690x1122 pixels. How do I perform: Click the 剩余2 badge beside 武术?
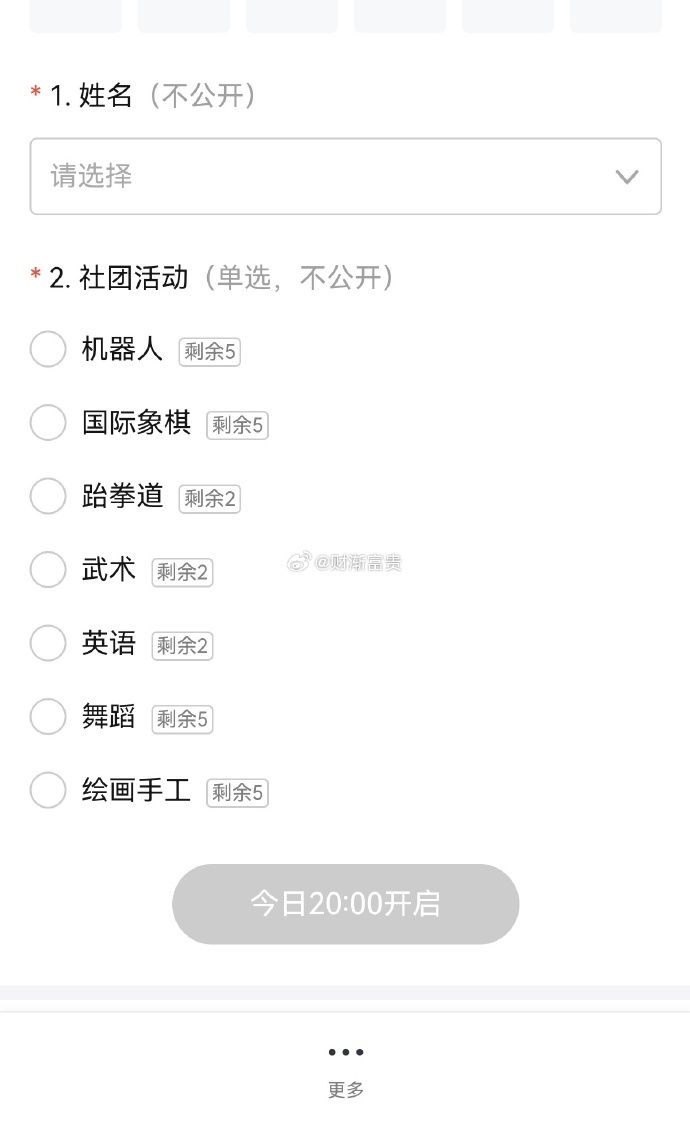click(183, 572)
